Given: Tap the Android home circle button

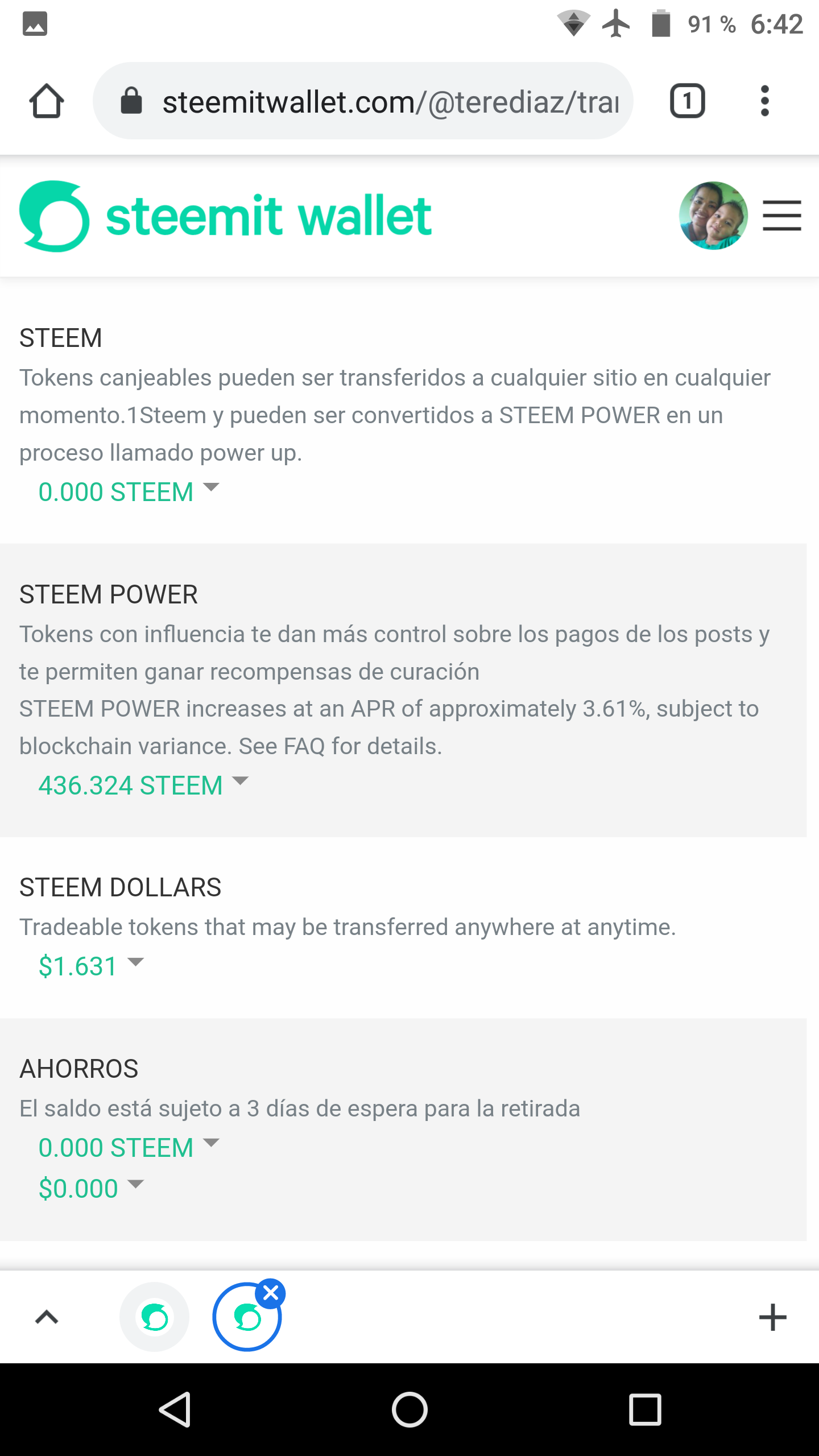Looking at the screenshot, I should click(409, 1409).
